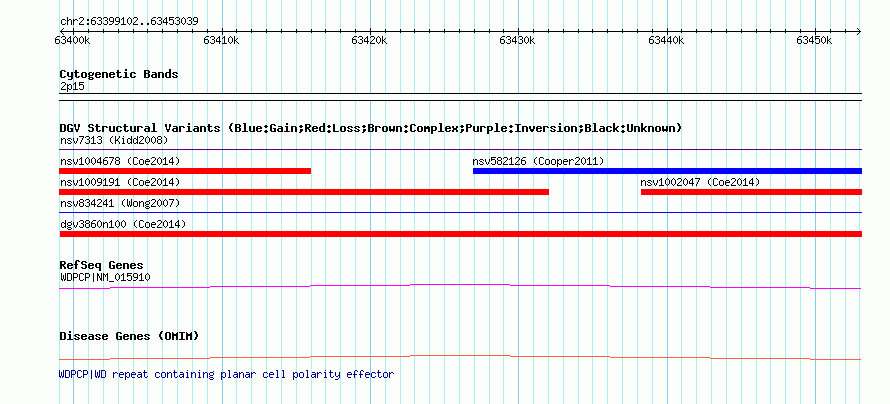Click the 2p15 cytogenetic band label

pyautogui.click(x=72, y=87)
